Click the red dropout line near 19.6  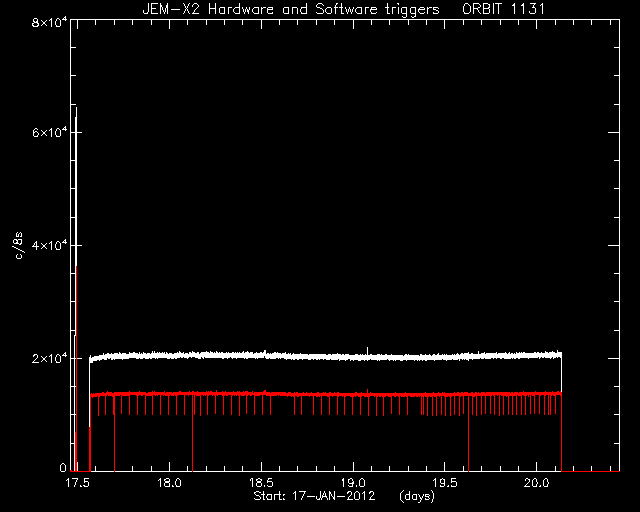[469, 441]
